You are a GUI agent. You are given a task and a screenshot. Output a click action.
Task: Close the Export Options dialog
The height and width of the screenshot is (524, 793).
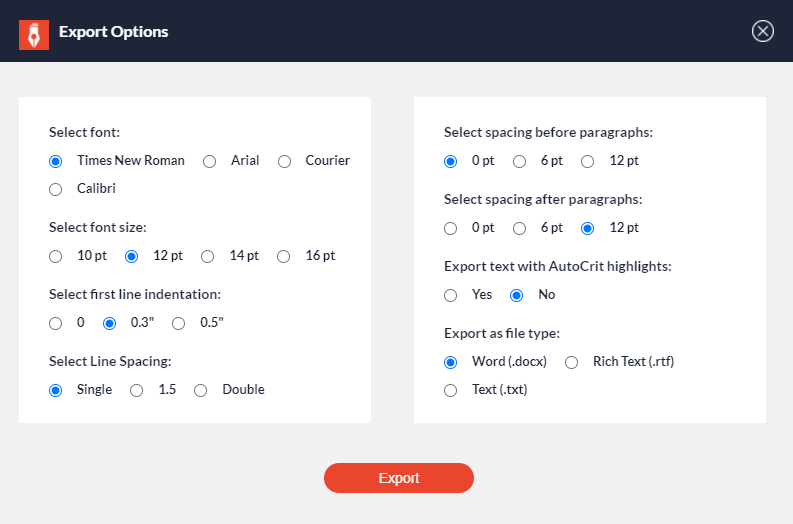point(763,31)
